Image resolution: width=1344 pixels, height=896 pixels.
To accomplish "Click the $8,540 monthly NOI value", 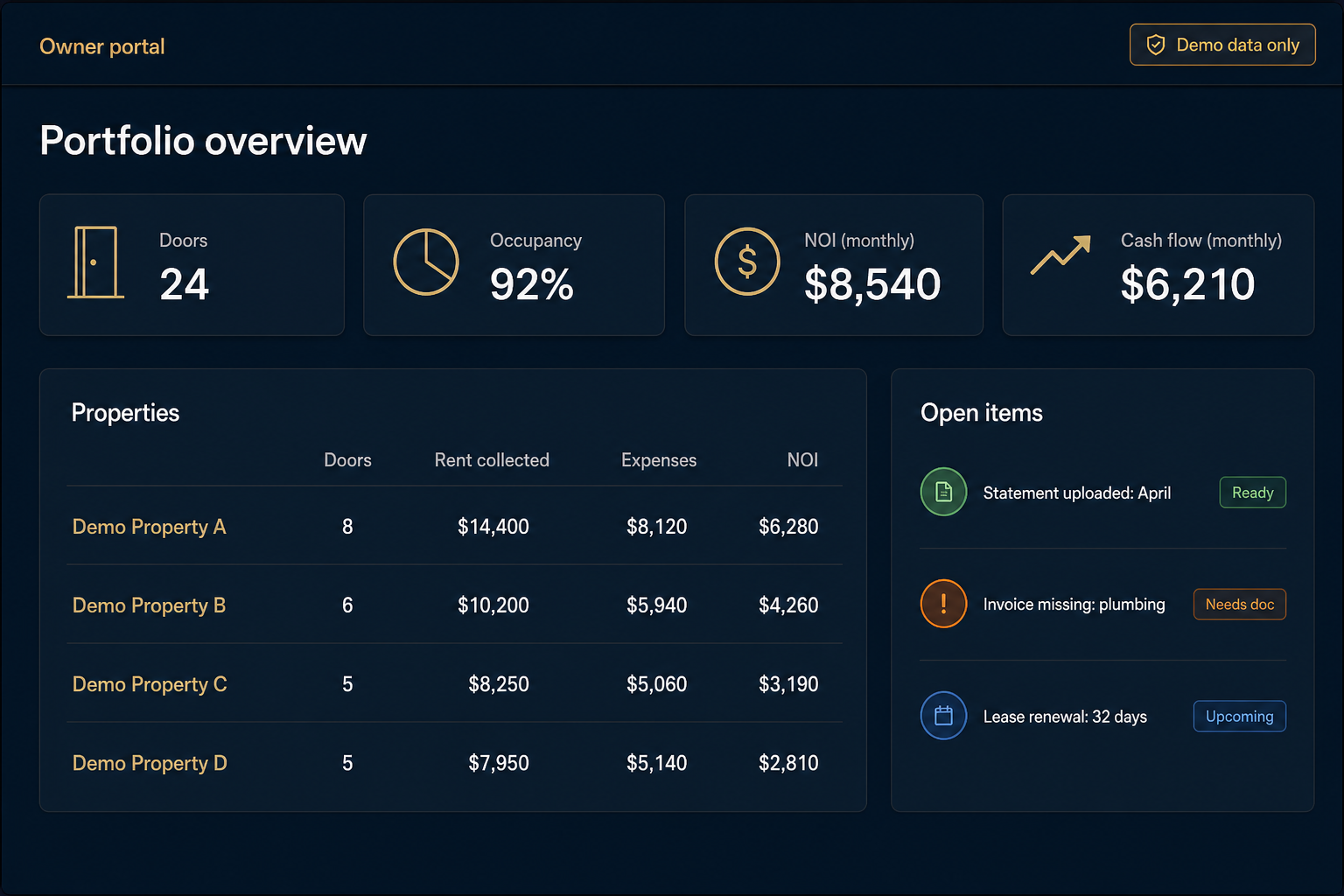I will (x=872, y=284).
